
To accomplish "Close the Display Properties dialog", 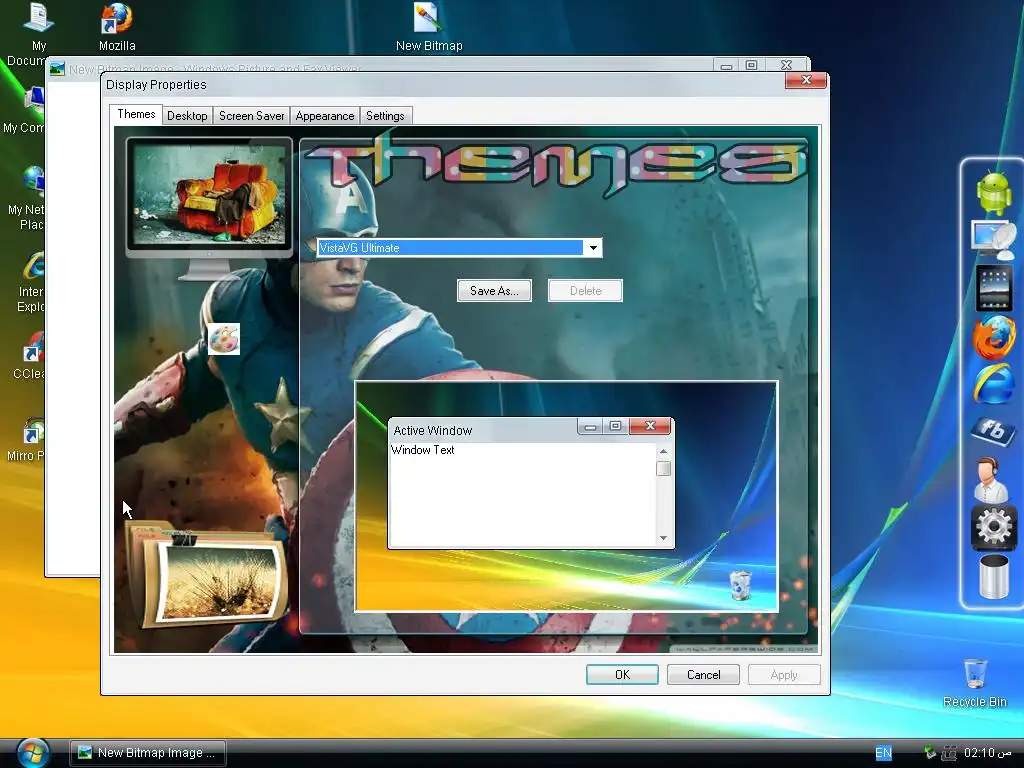I will coord(806,80).
